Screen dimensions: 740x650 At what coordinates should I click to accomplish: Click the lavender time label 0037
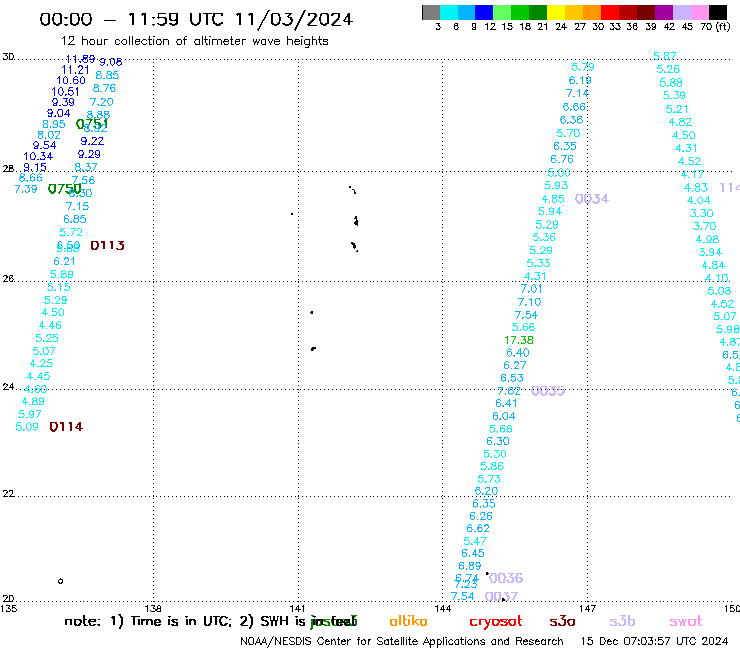coord(501,597)
